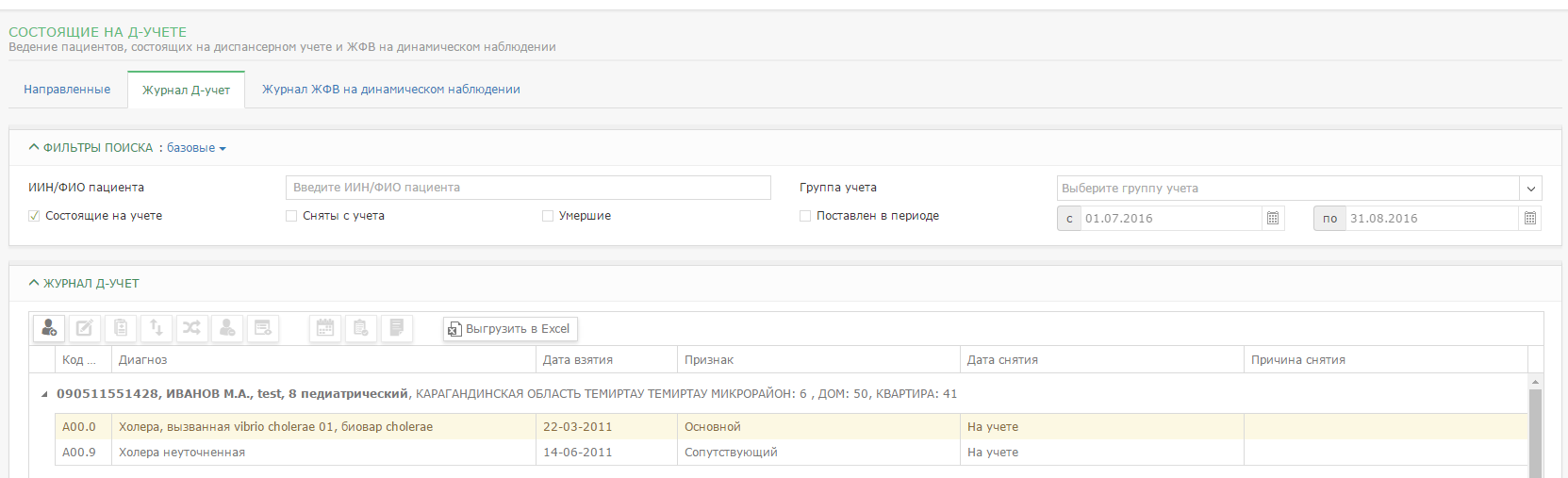
Task: Click the calendar schedule toolbar icon
Action: pos(325,328)
